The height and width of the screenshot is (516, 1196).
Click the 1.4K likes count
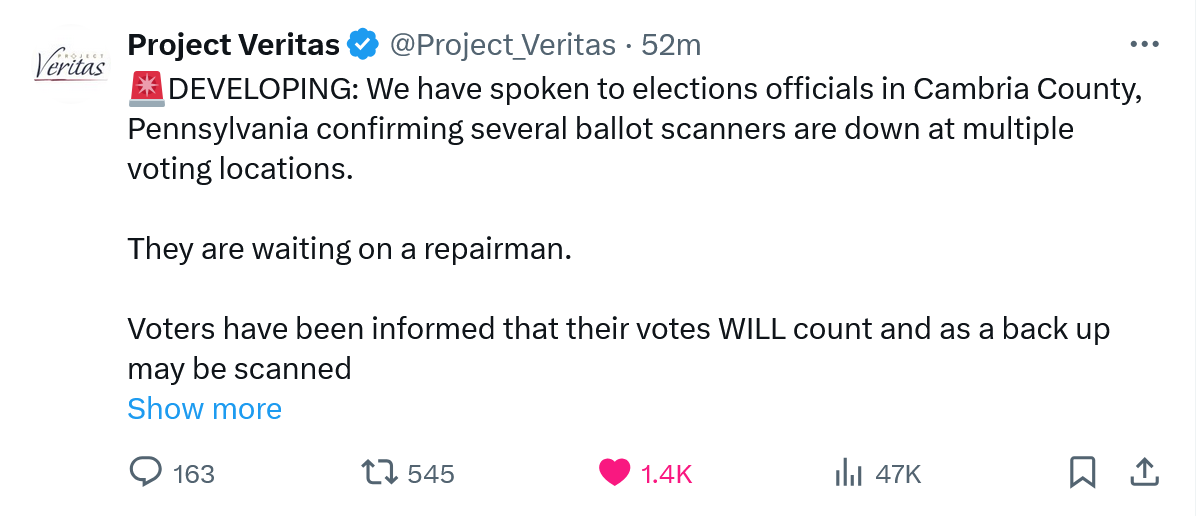(x=666, y=473)
